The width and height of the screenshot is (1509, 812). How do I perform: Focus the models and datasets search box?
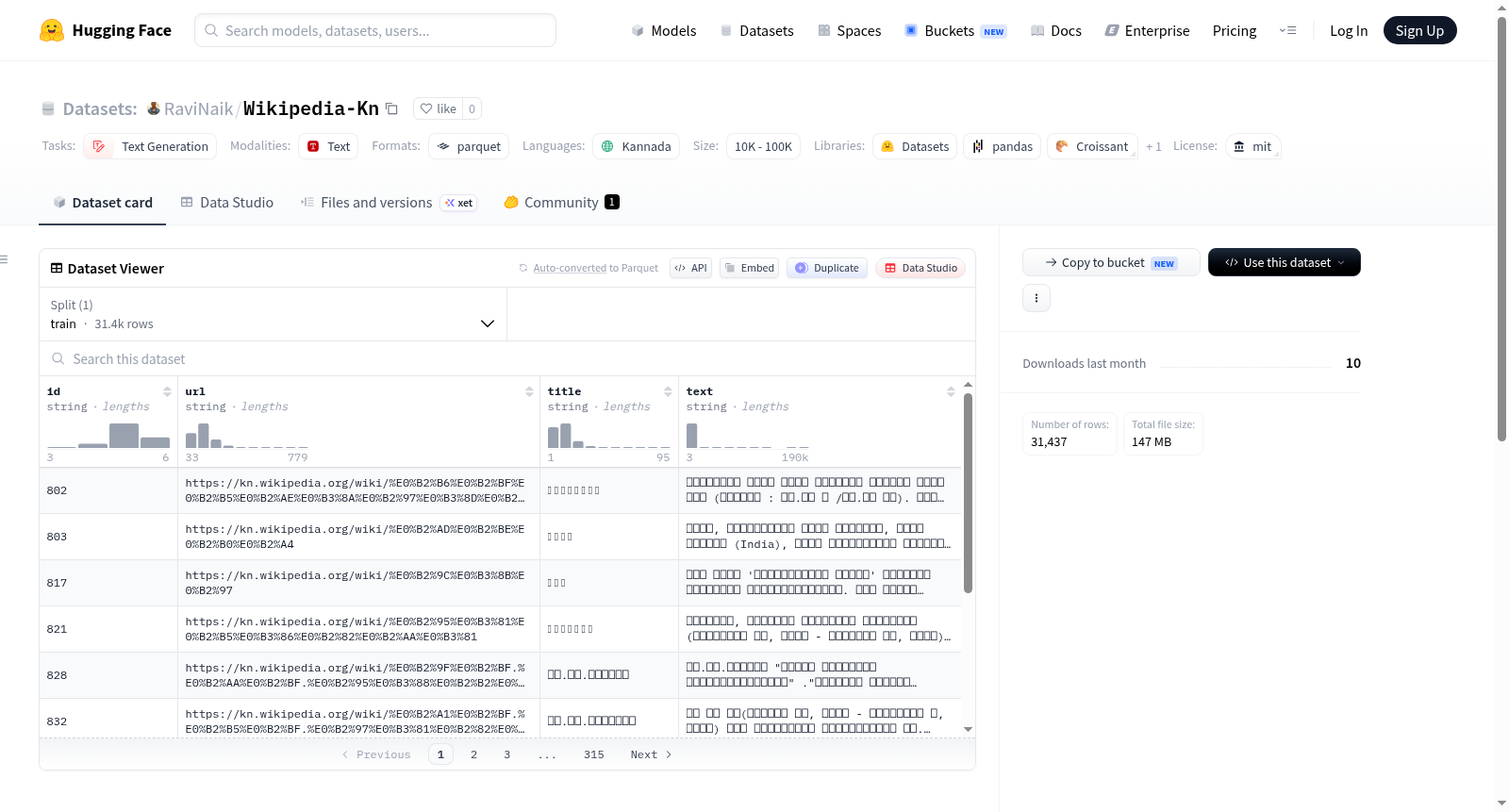point(375,30)
